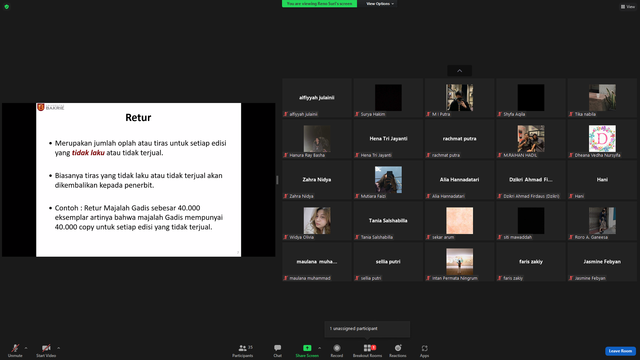
Task: Click the 1 unassigned participant tooltip
Action: [367, 329]
